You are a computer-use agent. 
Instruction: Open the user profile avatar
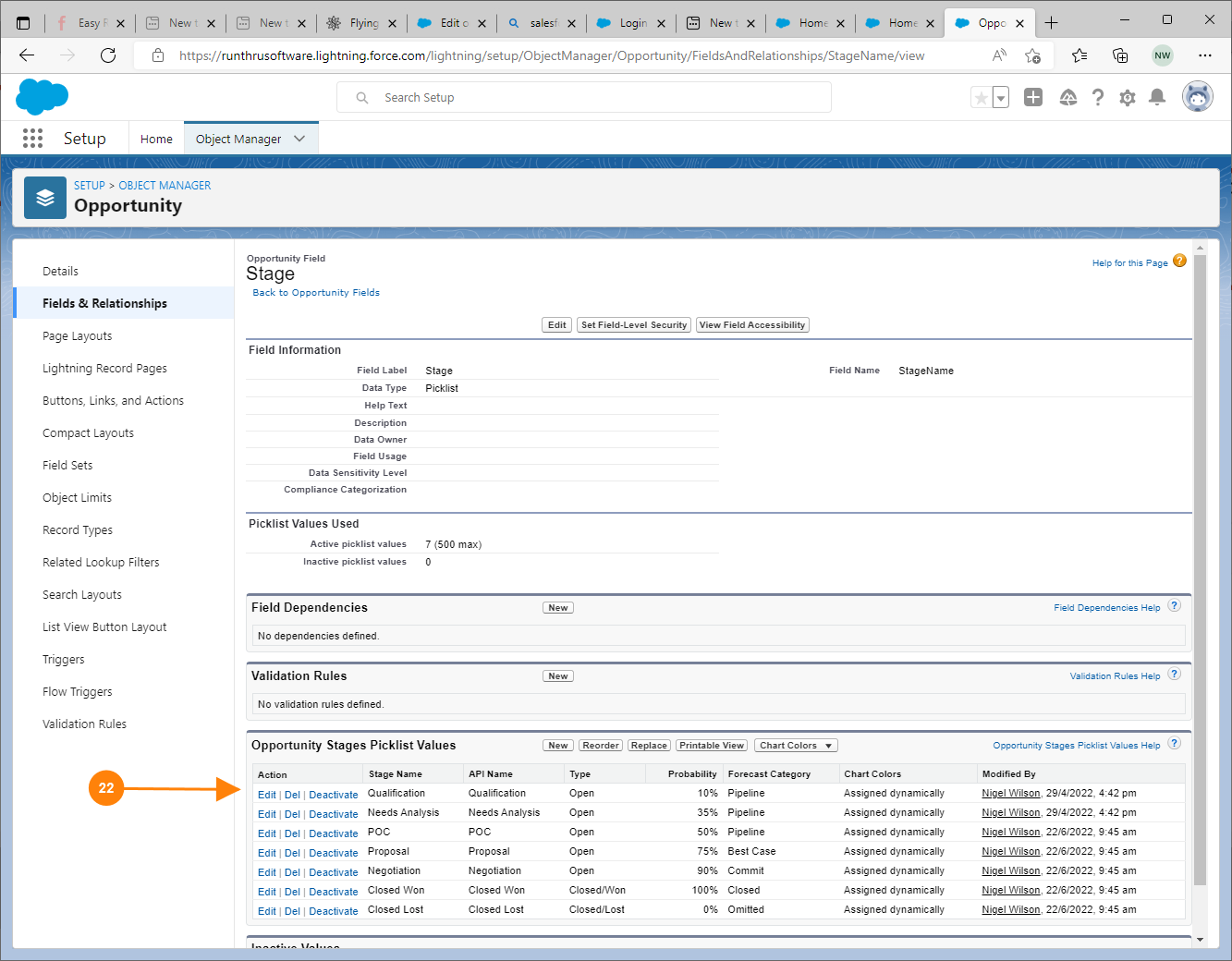1197,97
